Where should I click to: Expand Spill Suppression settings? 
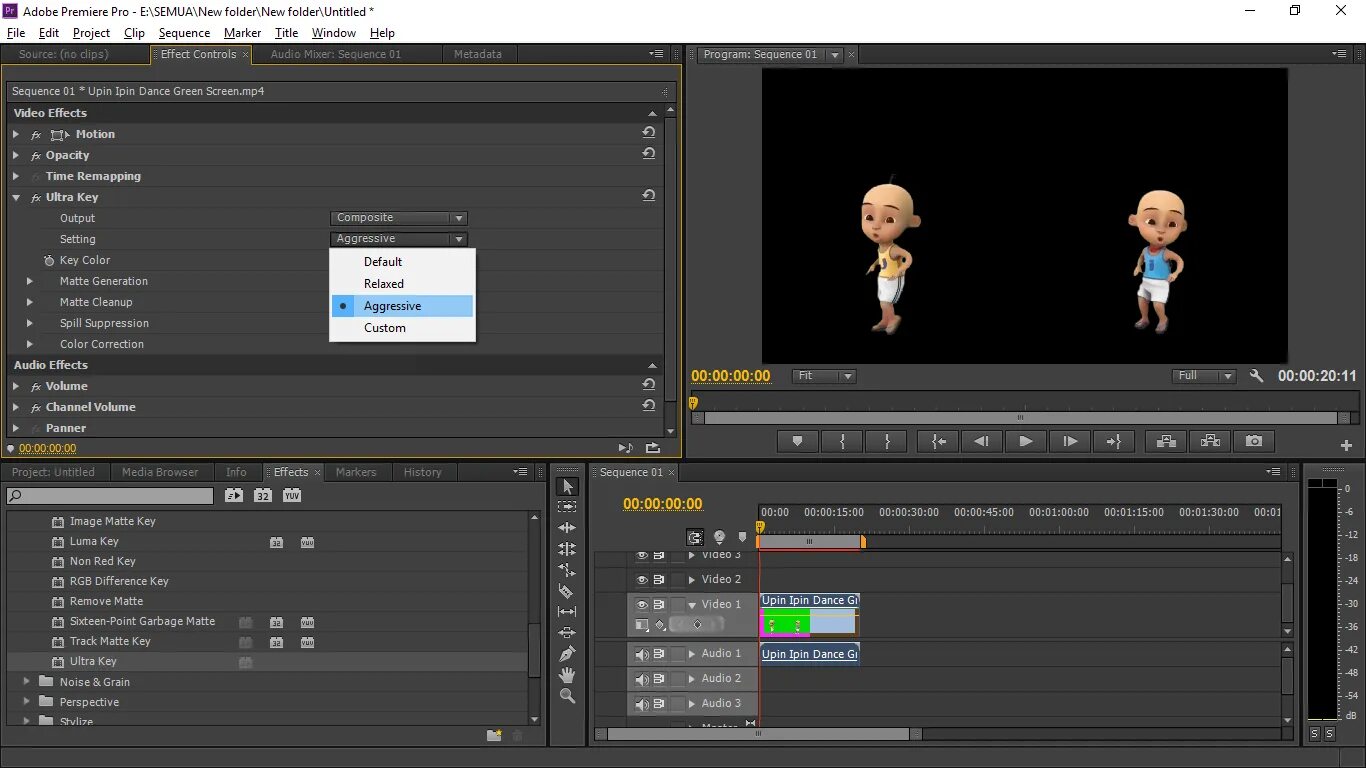point(30,323)
